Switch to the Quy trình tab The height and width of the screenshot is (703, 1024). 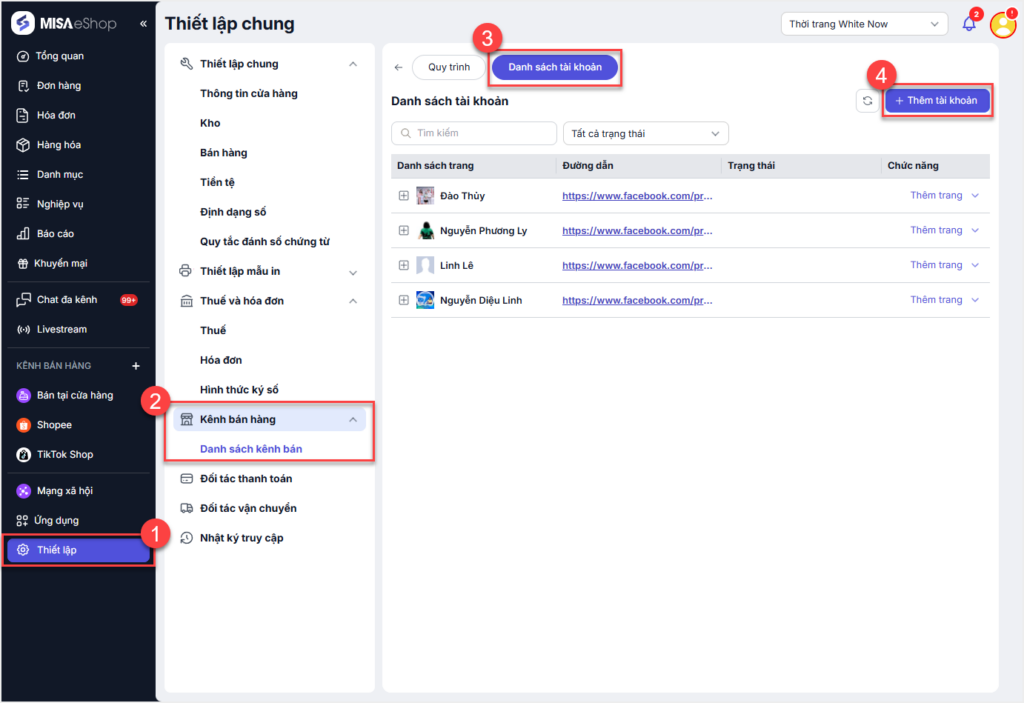pos(449,67)
